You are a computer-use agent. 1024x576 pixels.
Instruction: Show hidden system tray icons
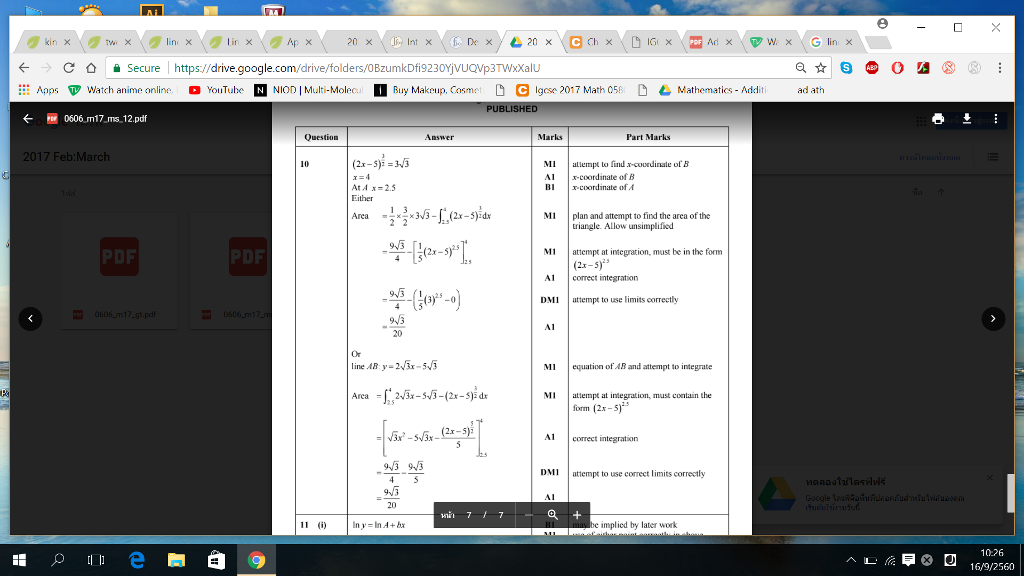pos(852,560)
